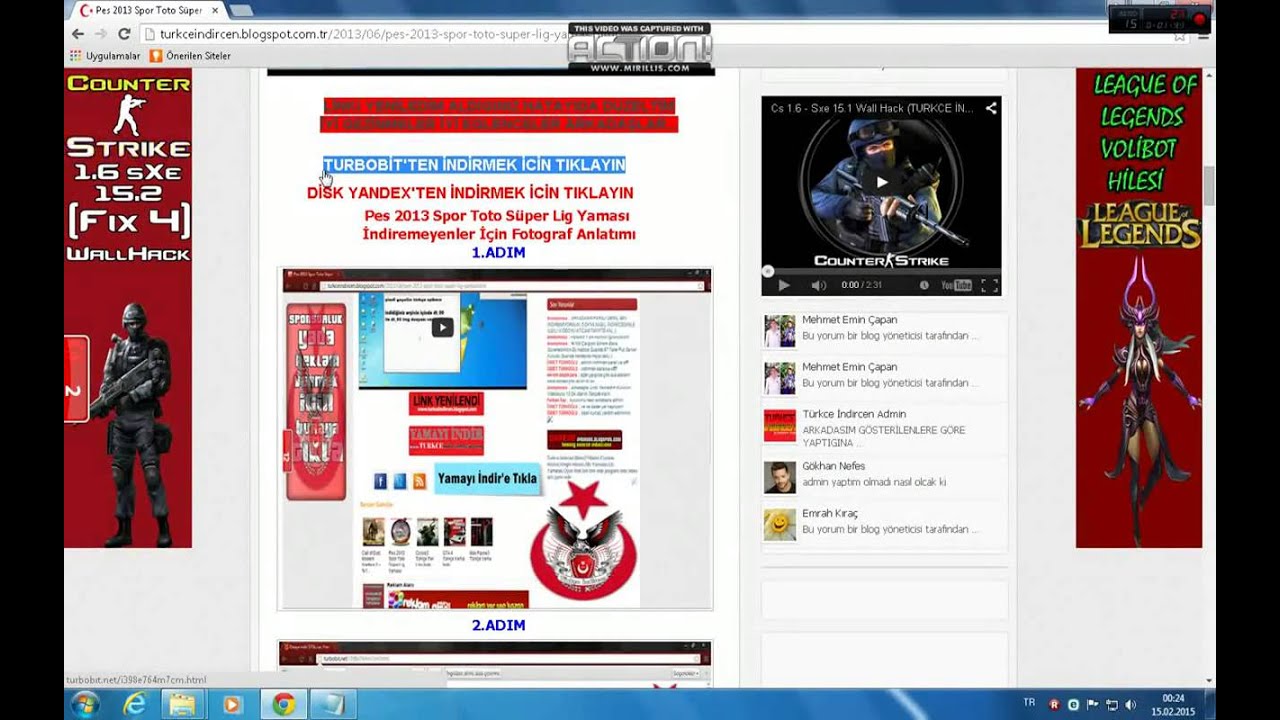This screenshot has height=720, width=1280.
Task: Click the DİSK YANDEX'TEN İNDİRMEK İÇİN TIKLAYIN link
Action: pyautogui.click(x=470, y=192)
